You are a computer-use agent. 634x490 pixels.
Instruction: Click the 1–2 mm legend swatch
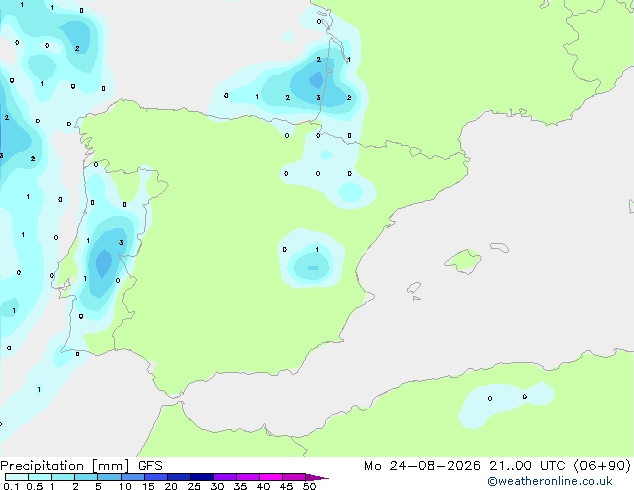63,477
